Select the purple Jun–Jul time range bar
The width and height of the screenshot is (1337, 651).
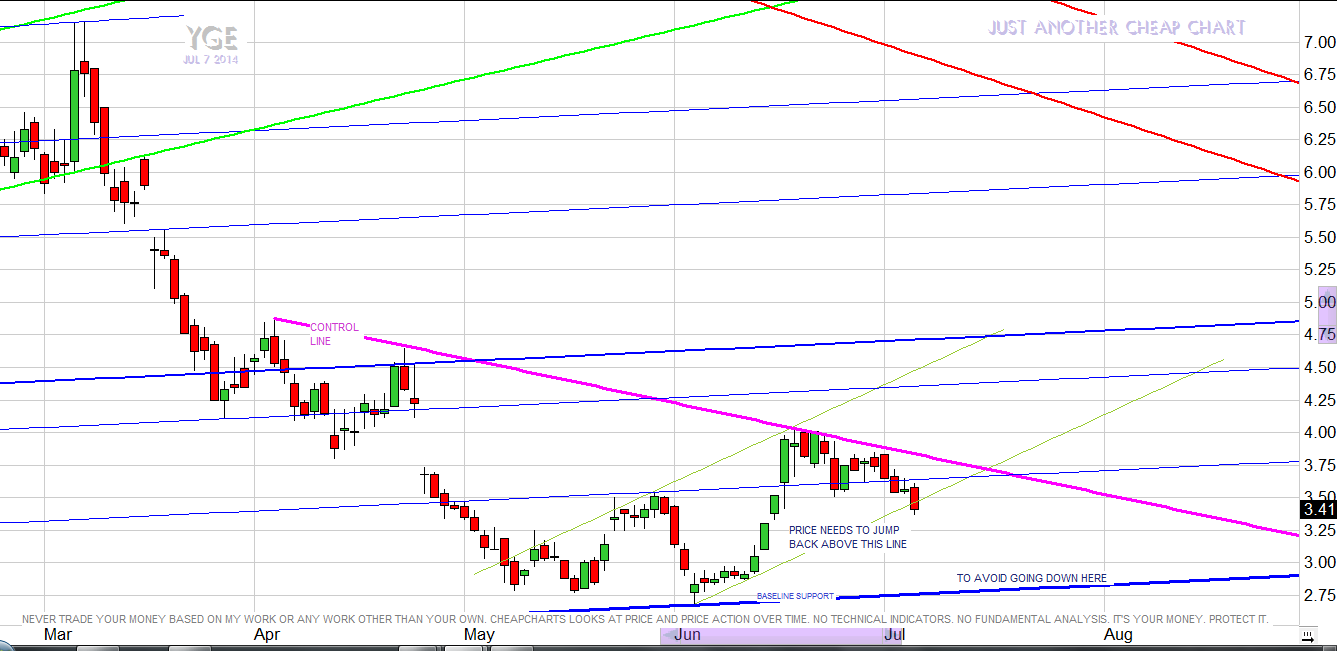780,636
